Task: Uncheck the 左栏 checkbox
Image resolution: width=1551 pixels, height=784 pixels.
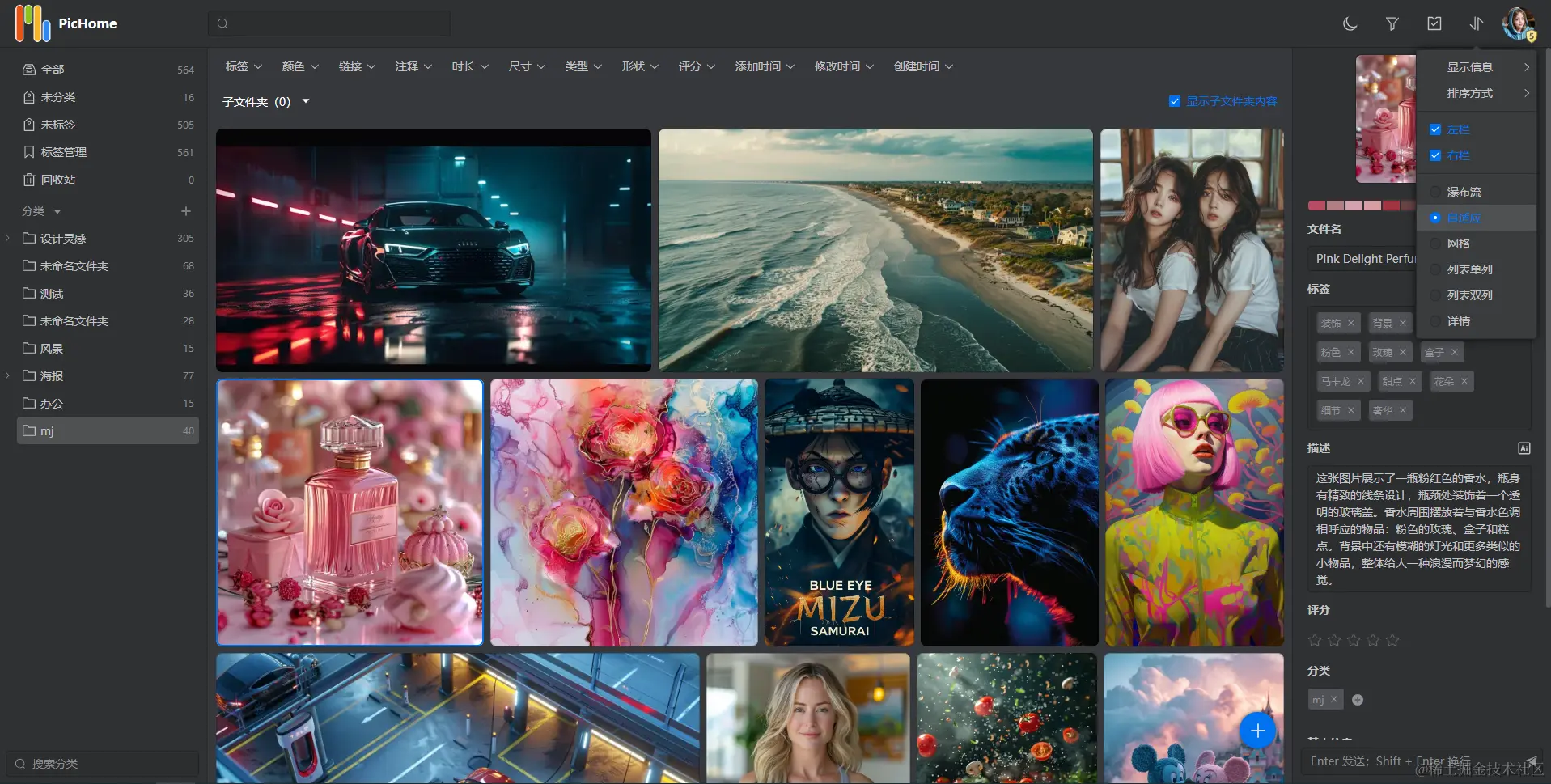Action: (1435, 129)
